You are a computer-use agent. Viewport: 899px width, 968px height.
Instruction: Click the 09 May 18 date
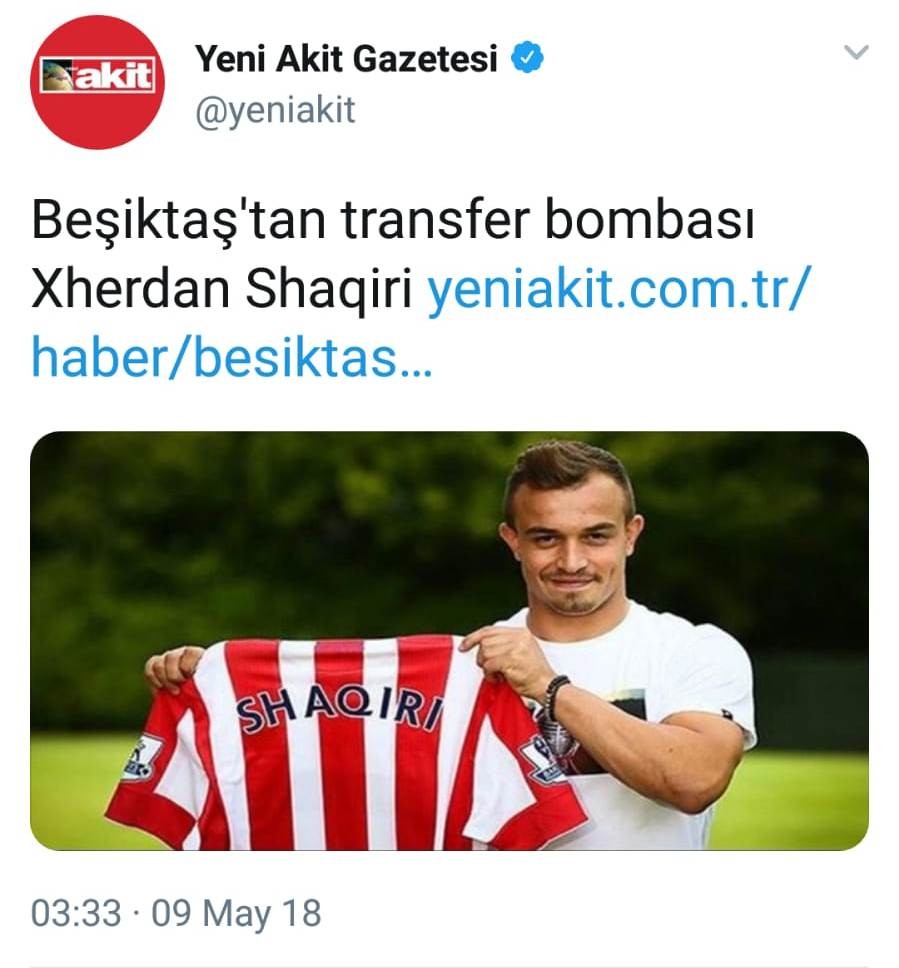[236, 914]
